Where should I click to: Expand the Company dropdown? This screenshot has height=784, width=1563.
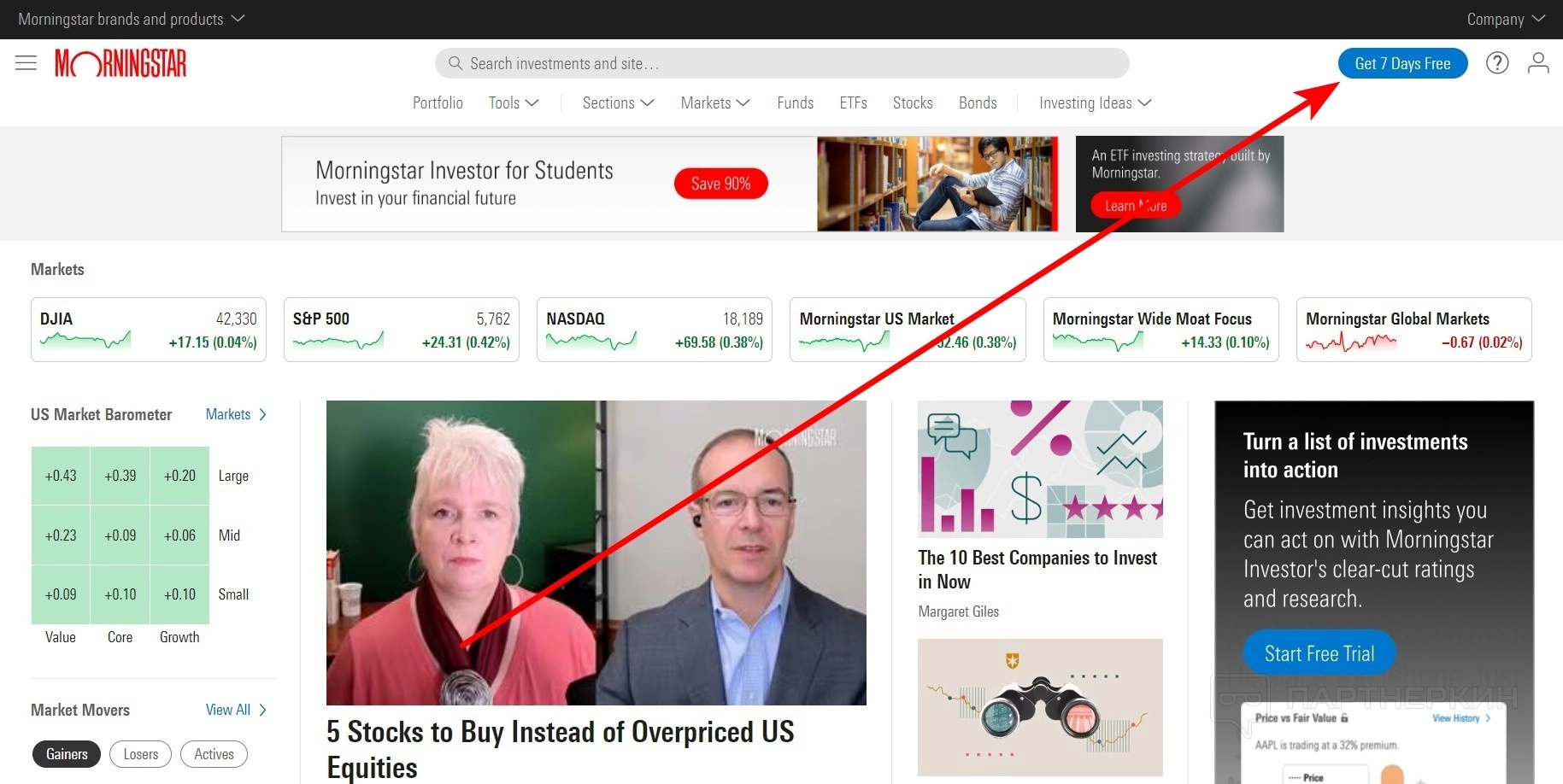point(1506,19)
